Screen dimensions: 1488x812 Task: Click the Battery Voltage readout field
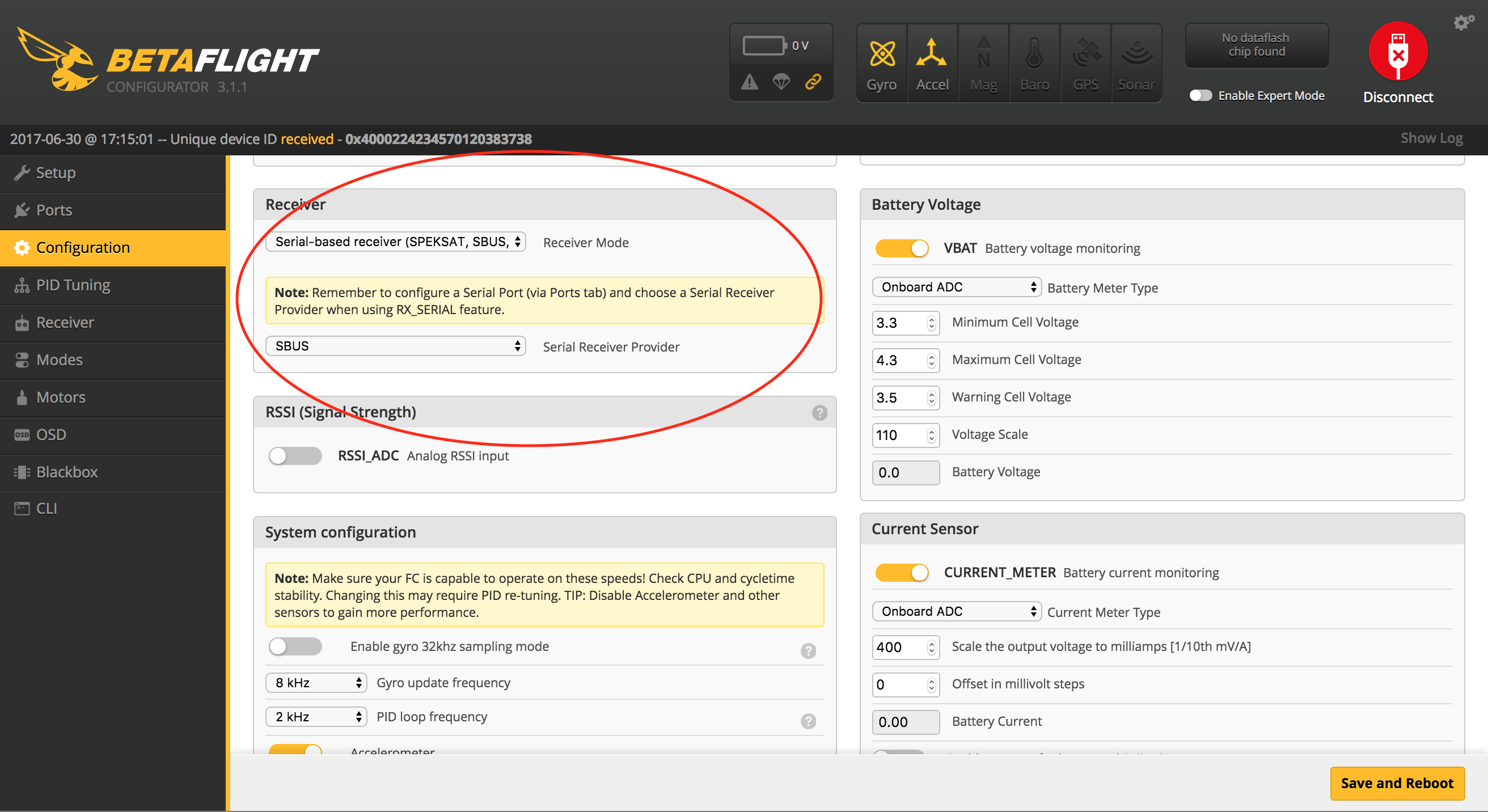[x=905, y=472]
